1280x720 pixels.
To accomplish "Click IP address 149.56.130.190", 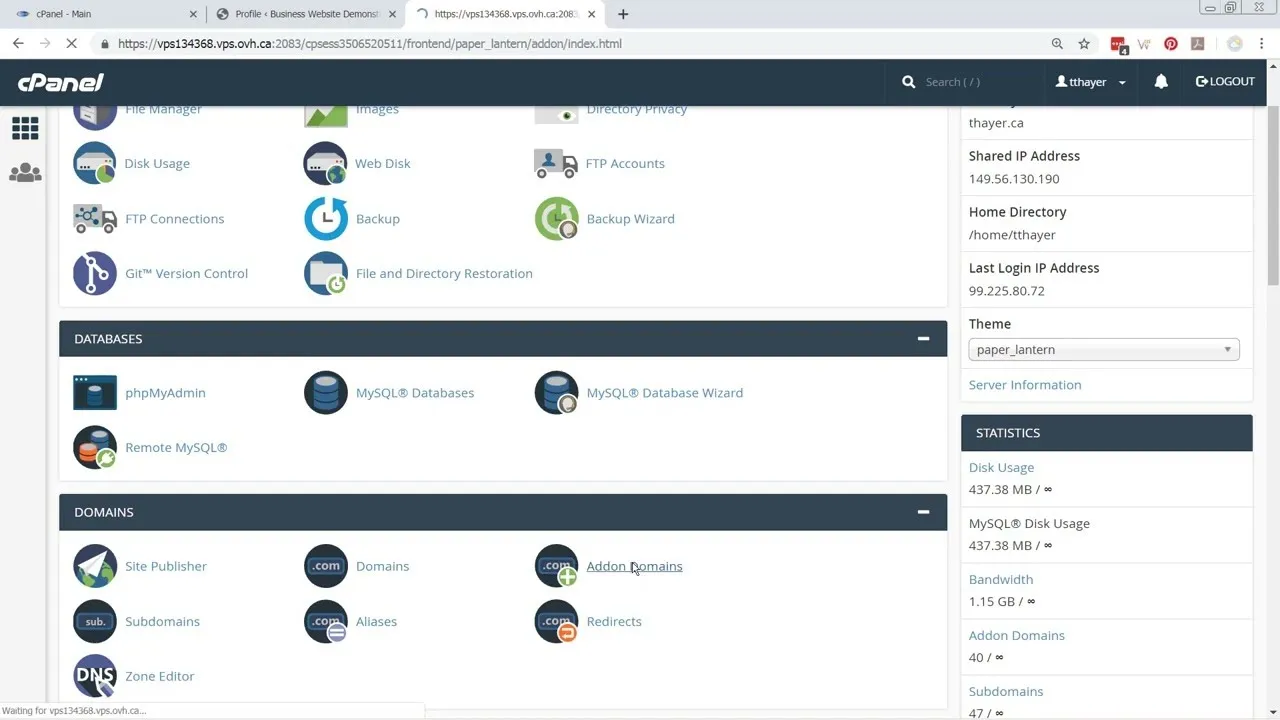I will point(1014,179).
